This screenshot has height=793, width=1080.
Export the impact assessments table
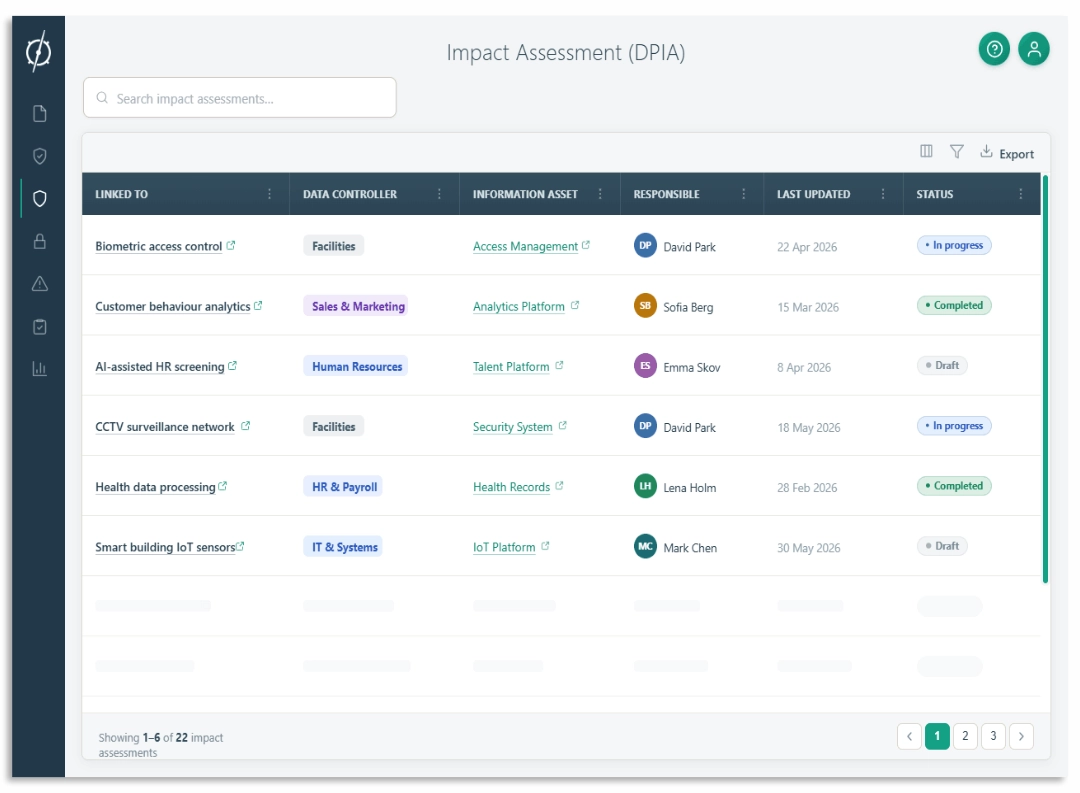click(x=1007, y=152)
